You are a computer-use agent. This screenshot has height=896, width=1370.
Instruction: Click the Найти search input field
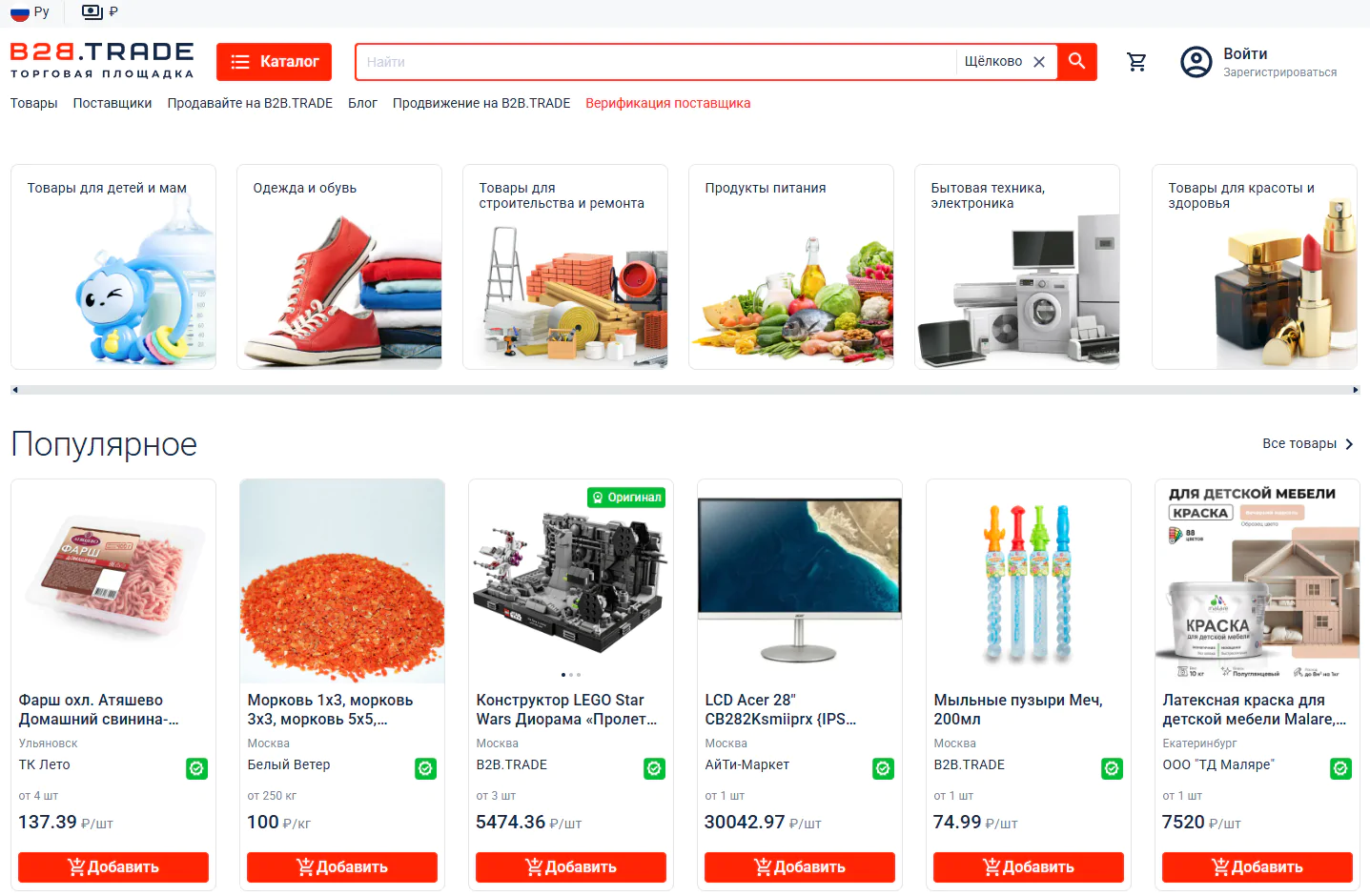pyautogui.click(x=656, y=62)
